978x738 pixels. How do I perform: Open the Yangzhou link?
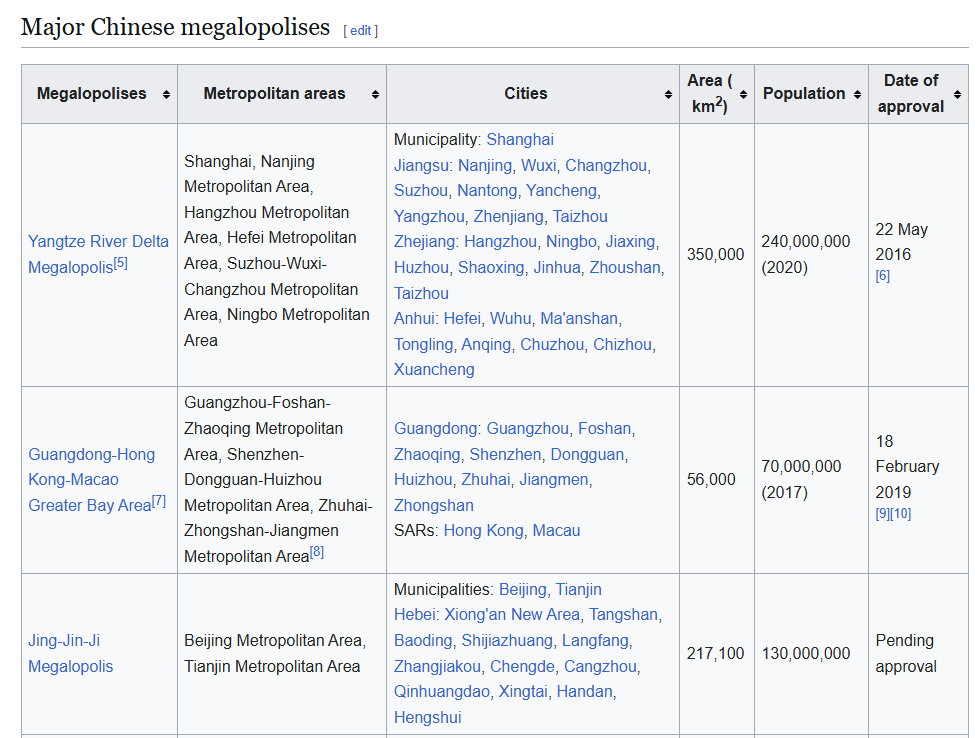pos(429,216)
